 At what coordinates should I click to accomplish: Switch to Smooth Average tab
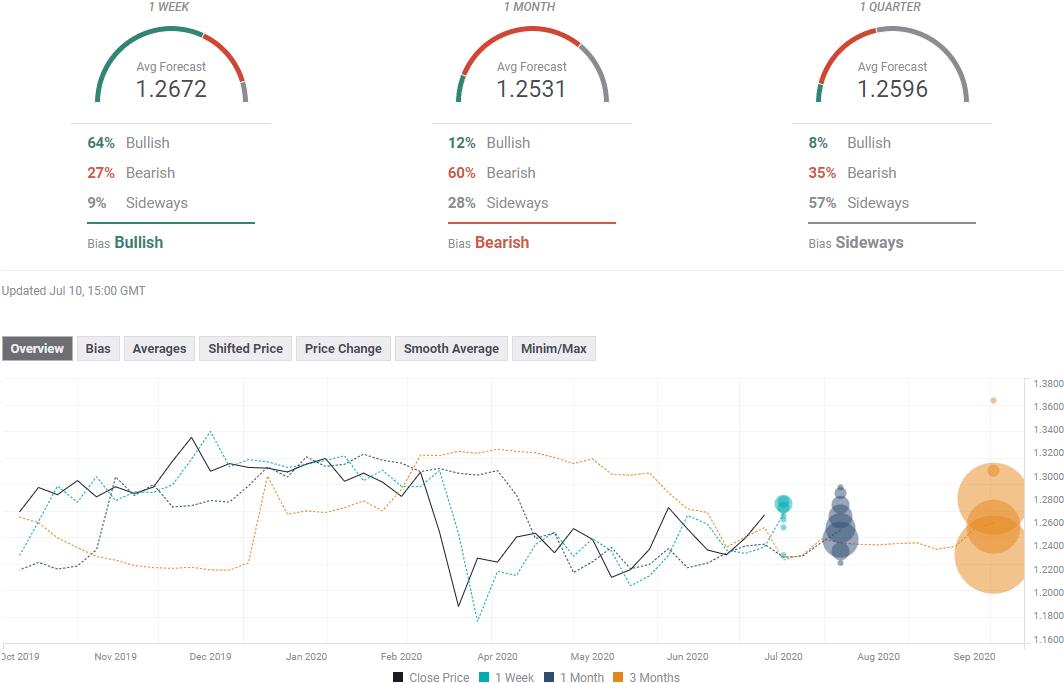[451, 349]
